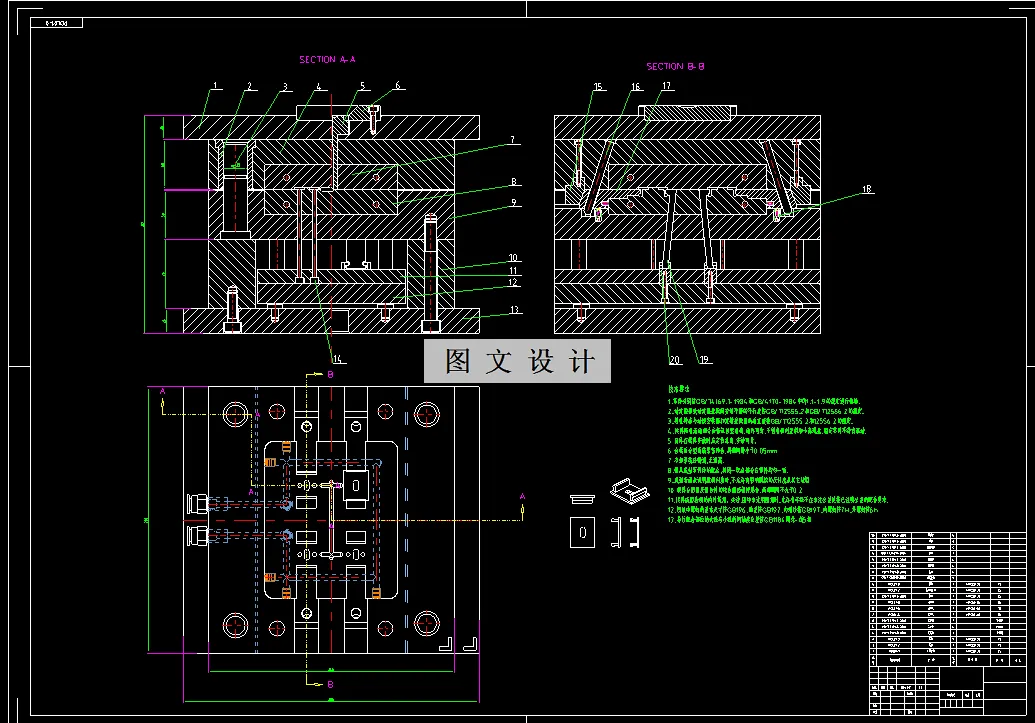Viewport: 1035px width, 723px height.
Task: Click the small drawing-number box in the top-left corner
Action: 57,23
